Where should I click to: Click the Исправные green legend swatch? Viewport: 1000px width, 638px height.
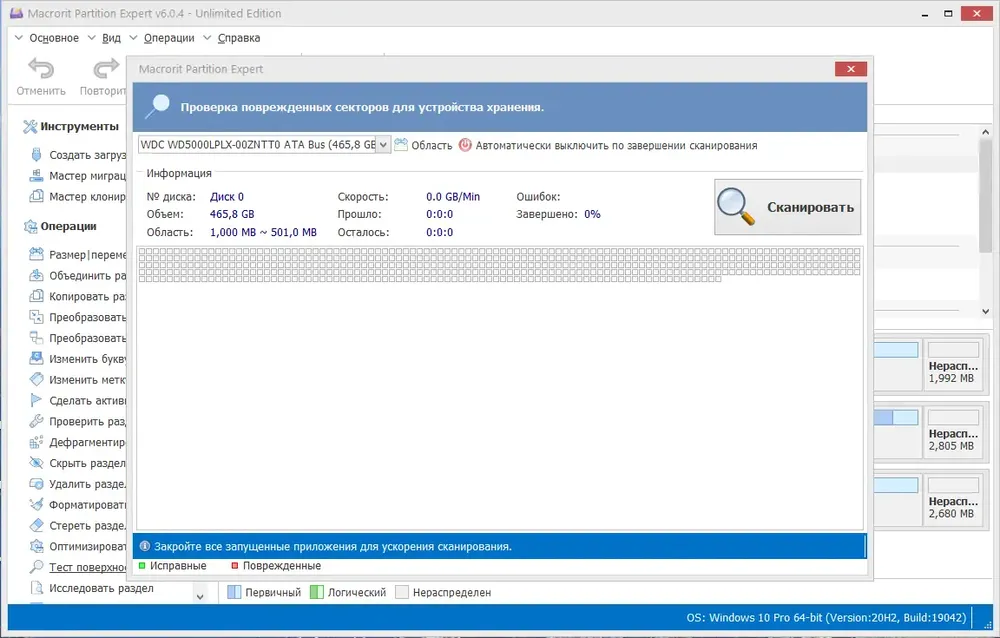click(x=142, y=565)
